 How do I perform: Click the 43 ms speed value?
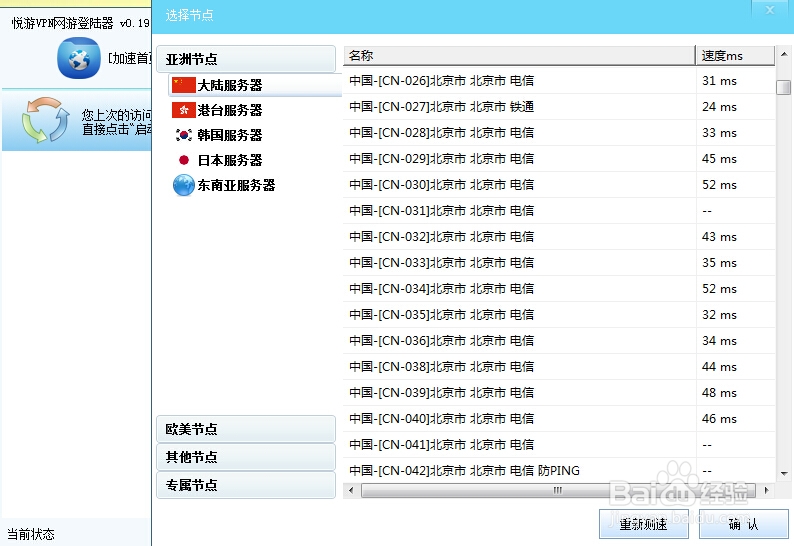[719, 237]
